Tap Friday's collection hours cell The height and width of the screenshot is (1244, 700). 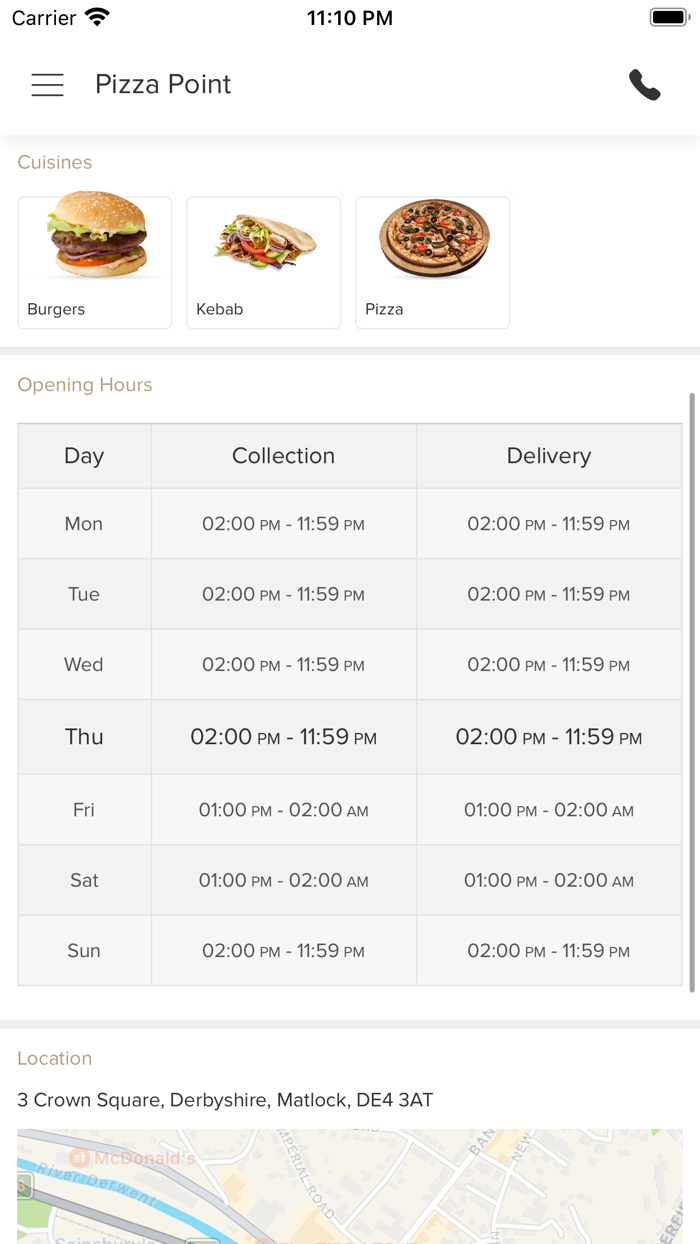tap(283, 810)
